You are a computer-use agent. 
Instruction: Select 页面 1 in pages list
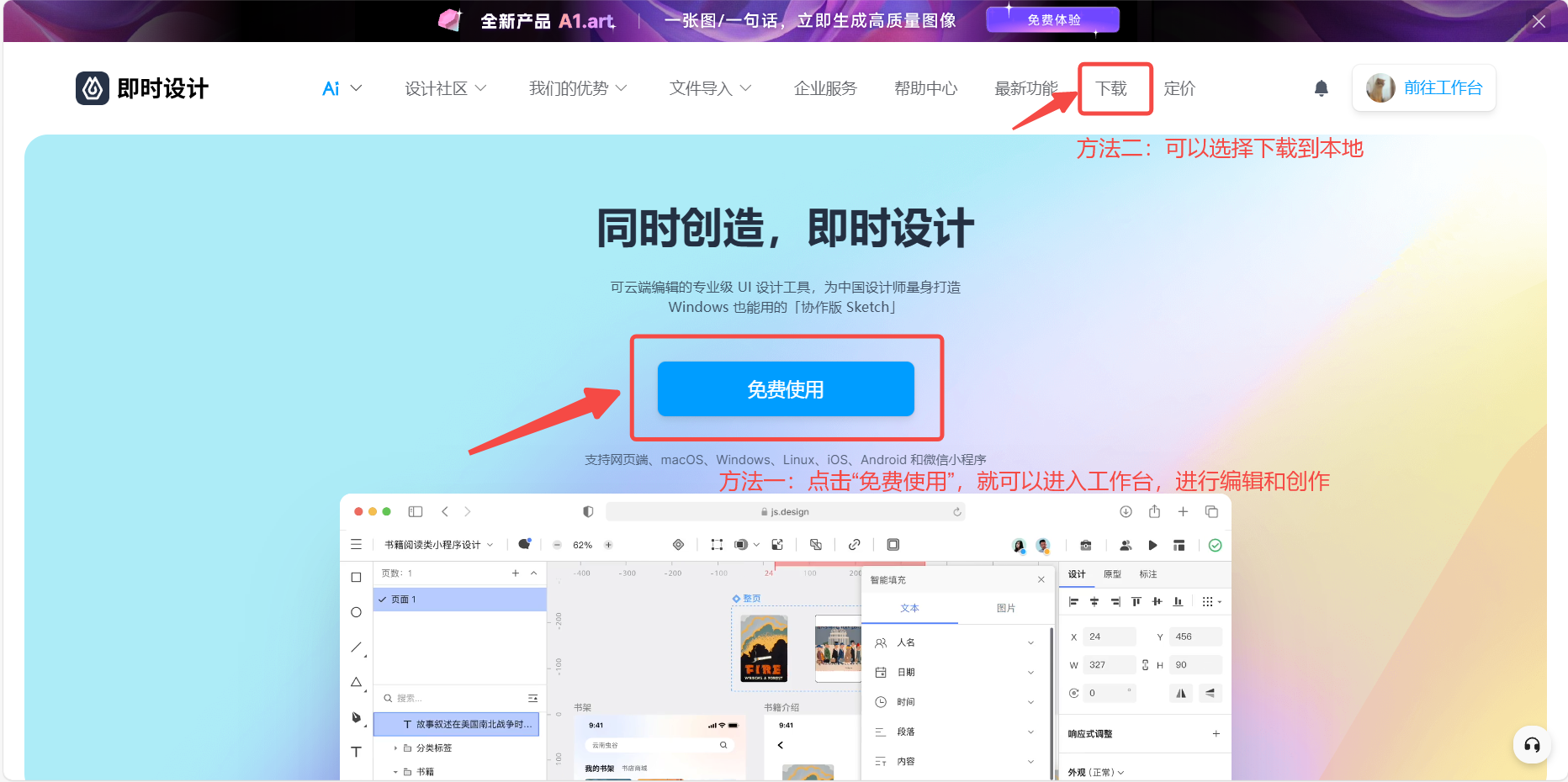[x=459, y=600]
